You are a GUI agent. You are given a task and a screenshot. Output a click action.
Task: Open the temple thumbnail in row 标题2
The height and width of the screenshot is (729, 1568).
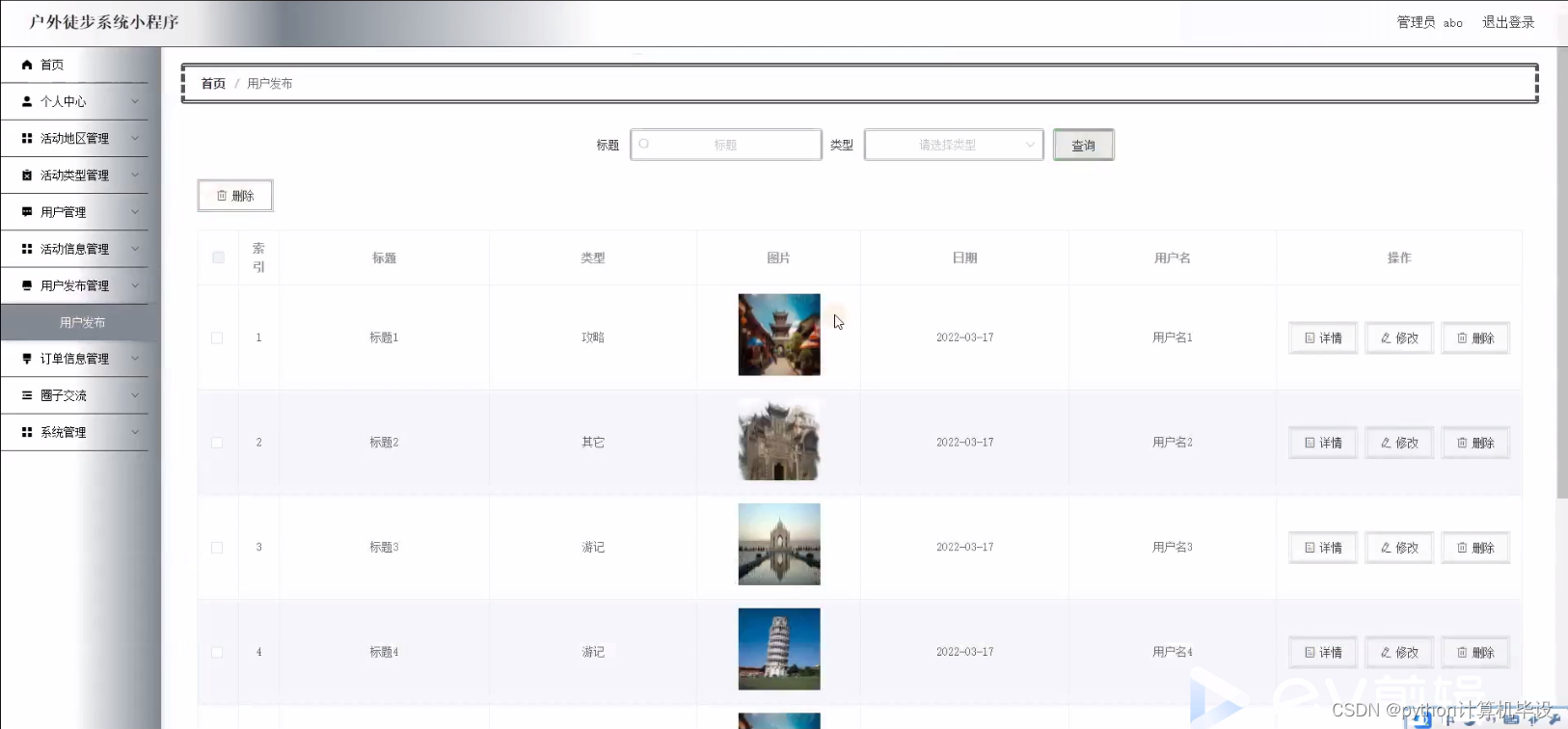tap(779, 440)
